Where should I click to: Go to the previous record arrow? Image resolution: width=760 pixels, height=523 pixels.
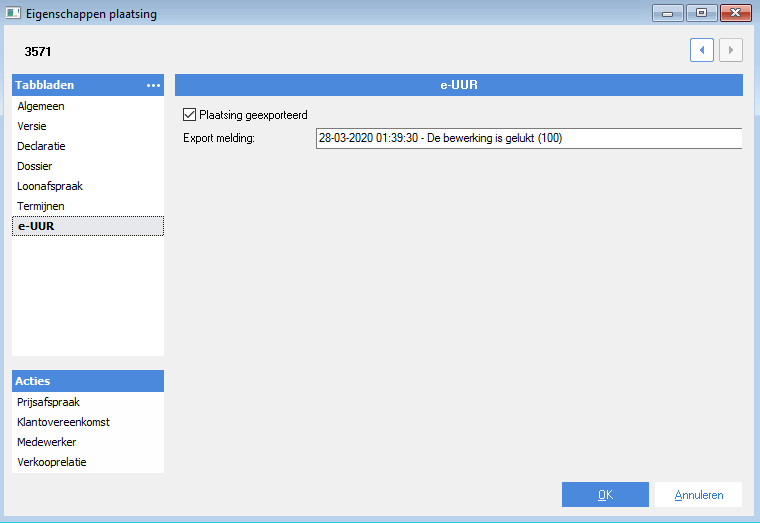click(701, 50)
